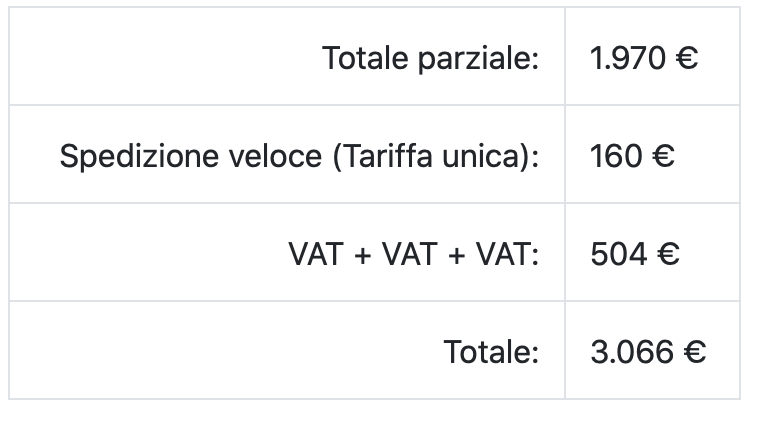Click the euro sign after 1.970
The height and width of the screenshot is (422, 768).
(x=687, y=58)
